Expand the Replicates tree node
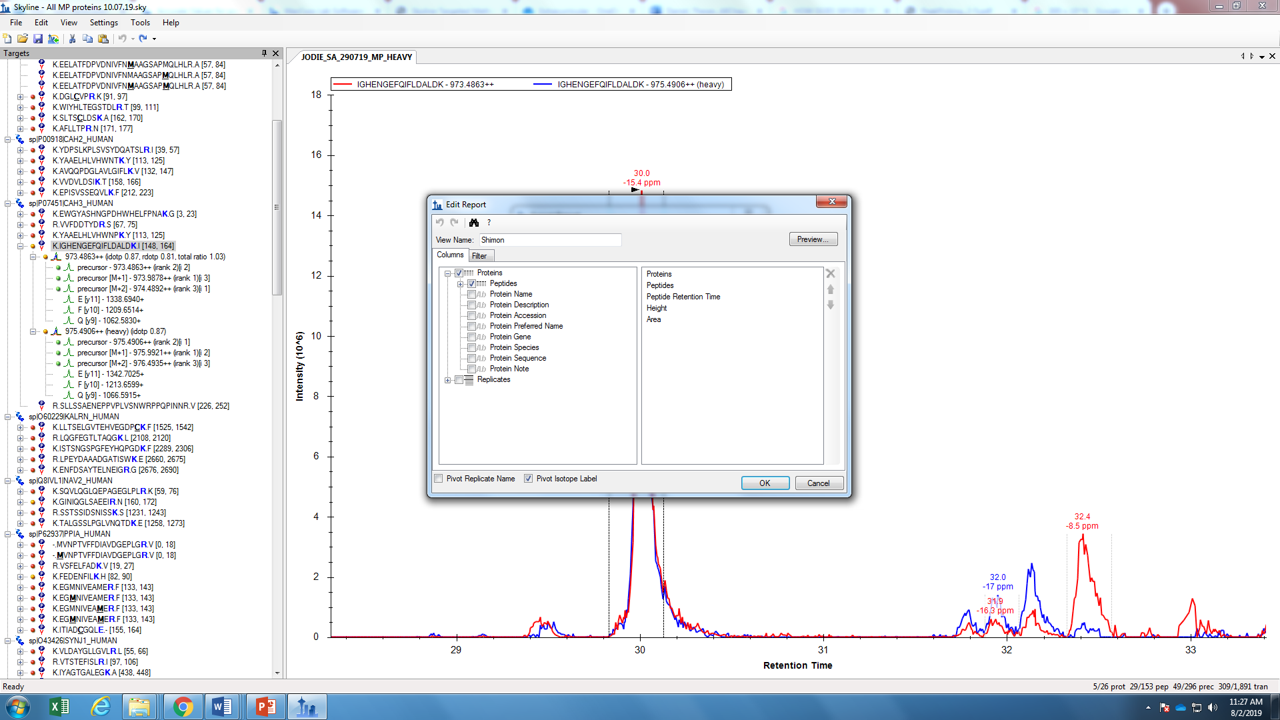 point(448,380)
